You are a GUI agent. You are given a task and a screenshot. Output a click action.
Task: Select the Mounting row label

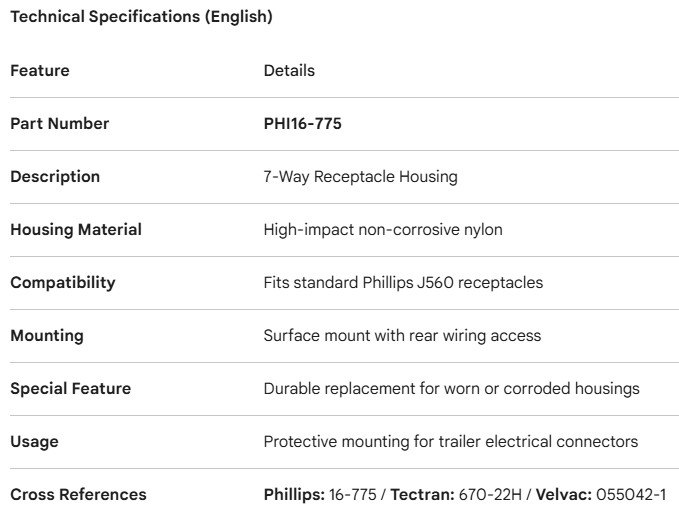[46, 336]
